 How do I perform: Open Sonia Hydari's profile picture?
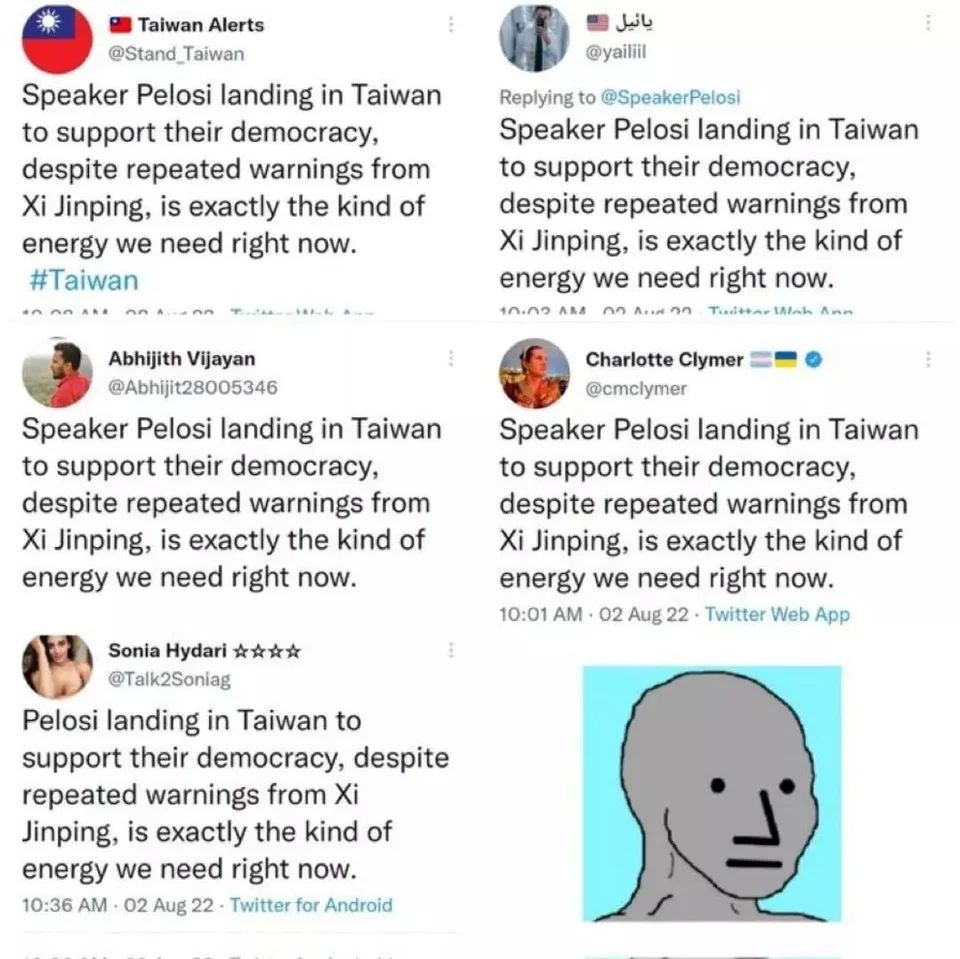click(57, 666)
